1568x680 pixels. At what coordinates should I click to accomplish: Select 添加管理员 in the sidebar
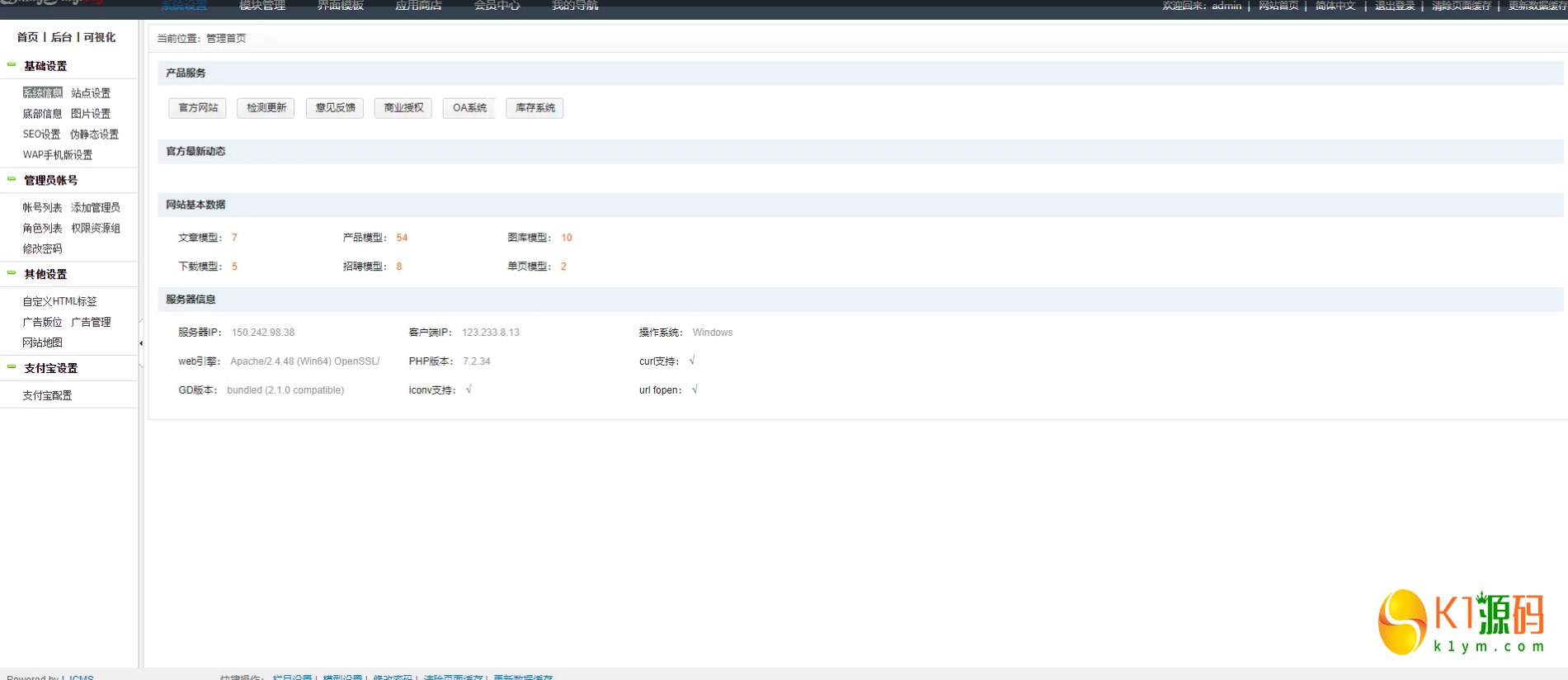96,208
